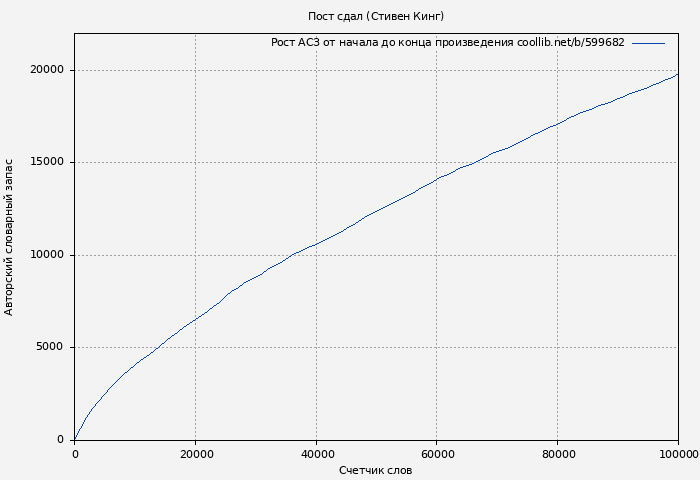This screenshot has width=700, height=480.
Task: Click the 15000 tick label on y-axis
Action: (x=48, y=163)
